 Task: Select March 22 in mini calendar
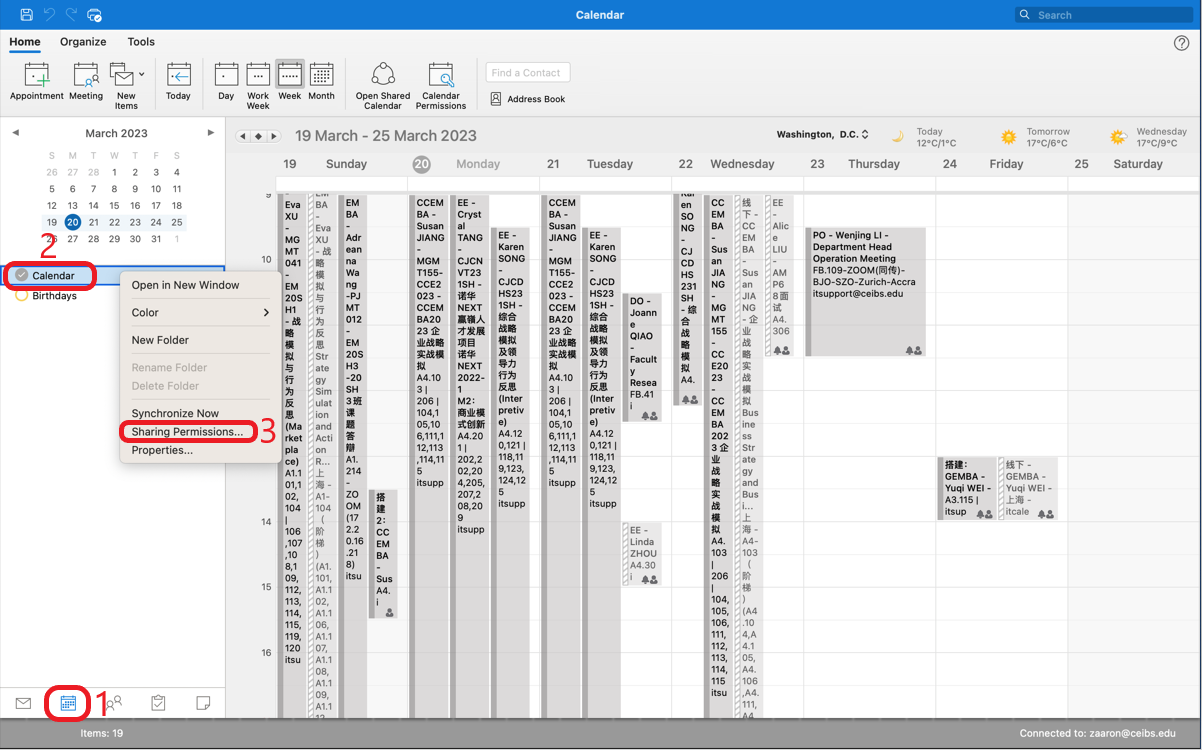[x=114, y=222]
